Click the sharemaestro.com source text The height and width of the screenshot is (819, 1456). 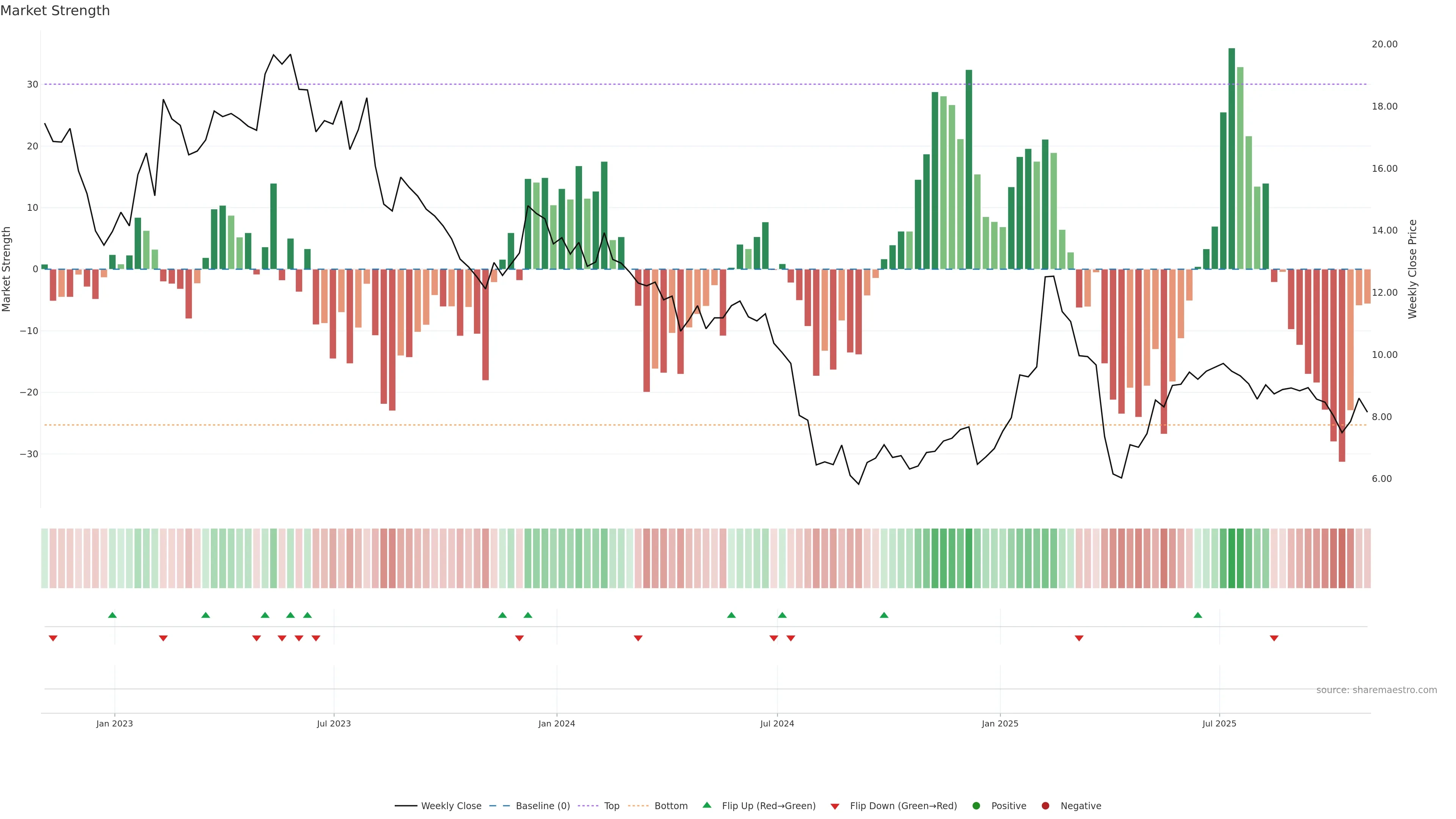tap(1376, 690)
